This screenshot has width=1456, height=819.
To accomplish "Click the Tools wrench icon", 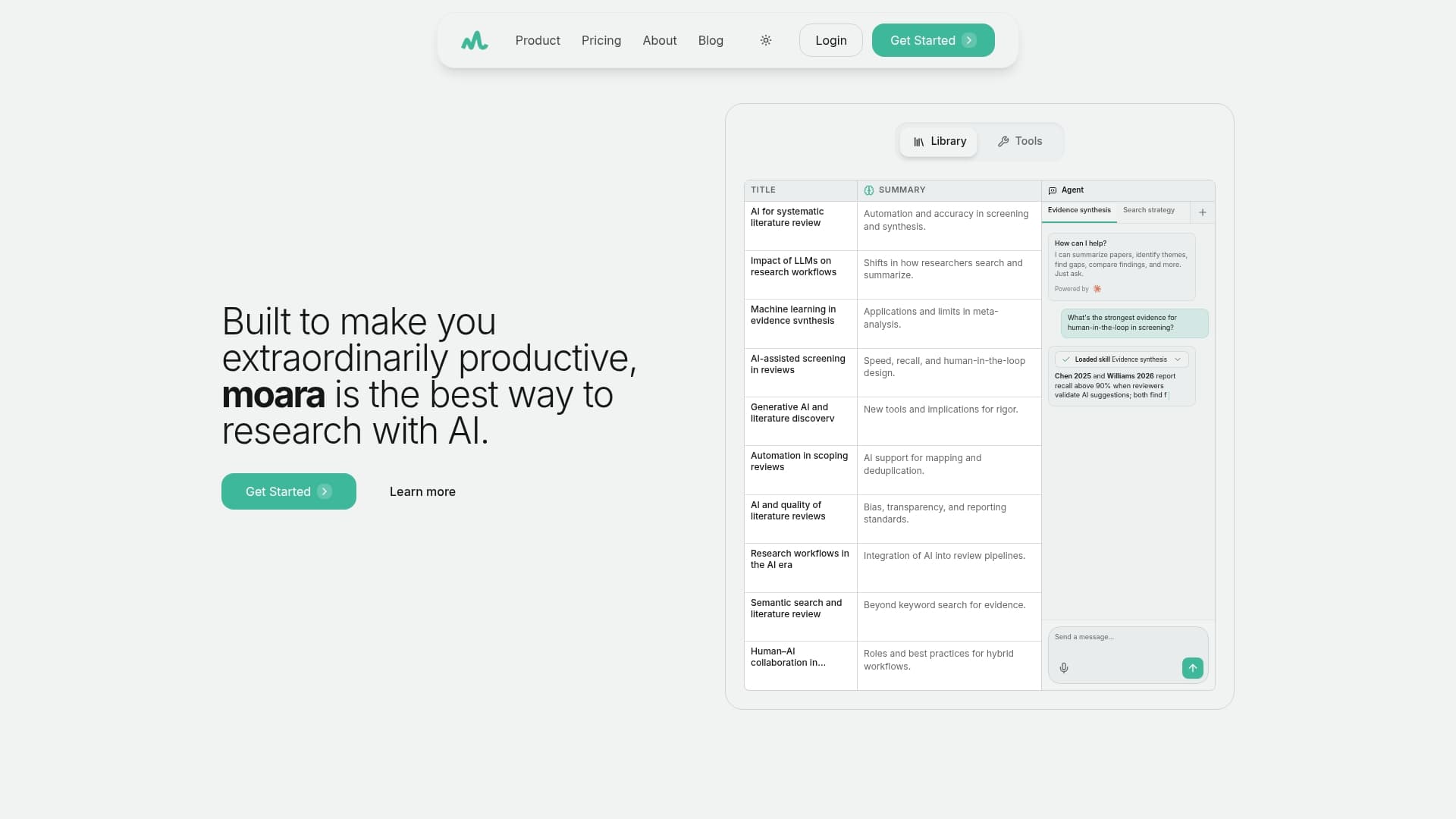I will click(x=1003, y=142).
